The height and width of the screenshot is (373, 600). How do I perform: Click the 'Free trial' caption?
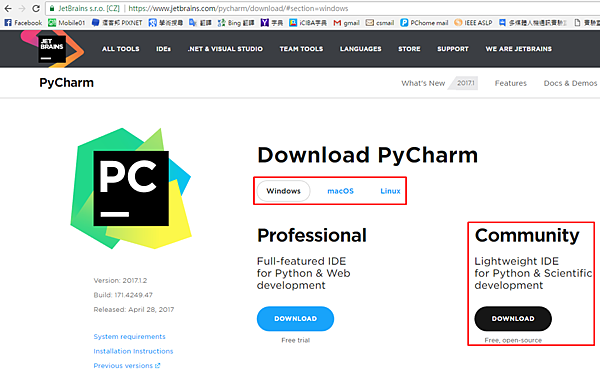(295, 340)
